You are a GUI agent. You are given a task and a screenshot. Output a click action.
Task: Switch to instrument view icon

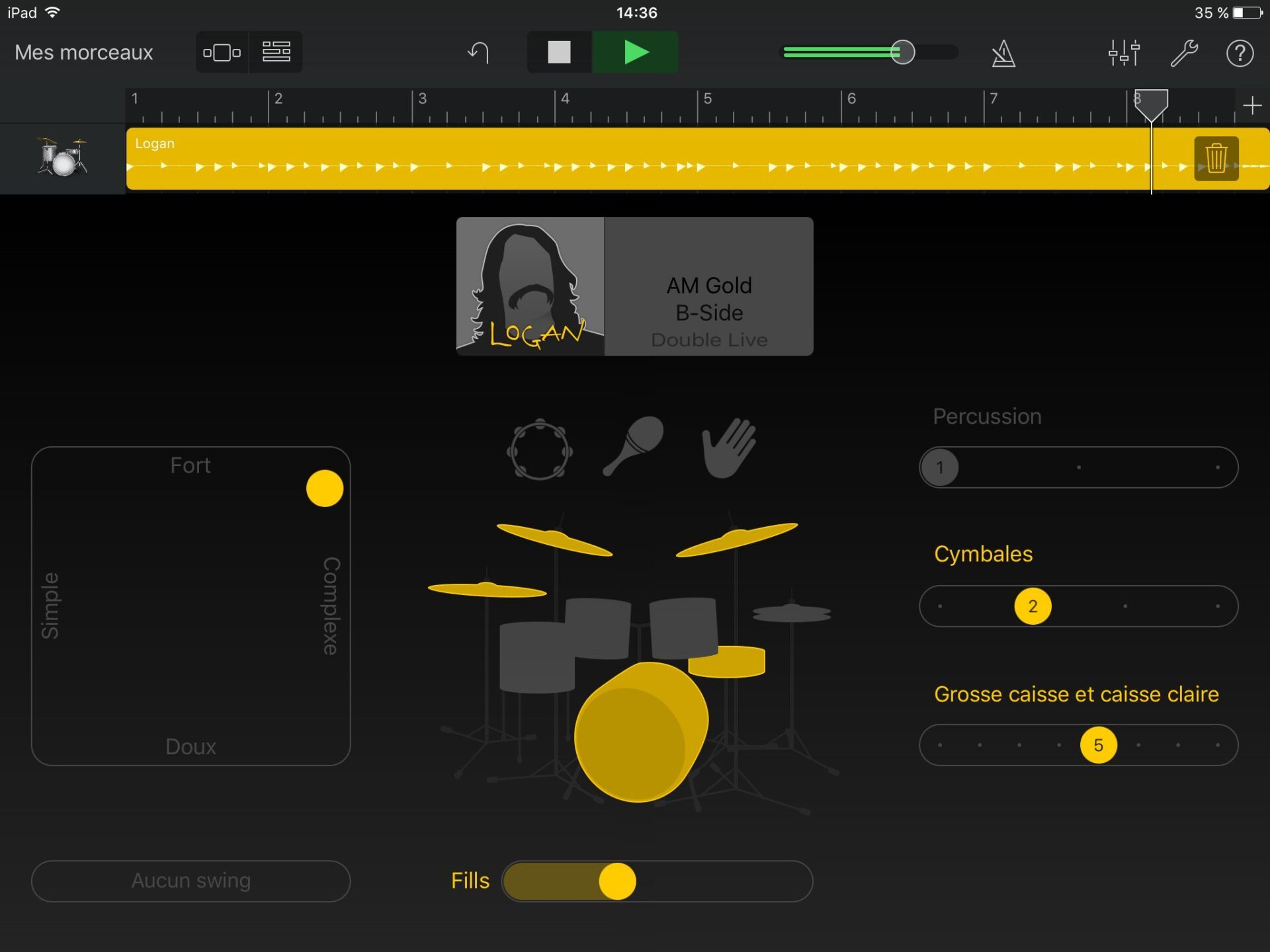222,52
